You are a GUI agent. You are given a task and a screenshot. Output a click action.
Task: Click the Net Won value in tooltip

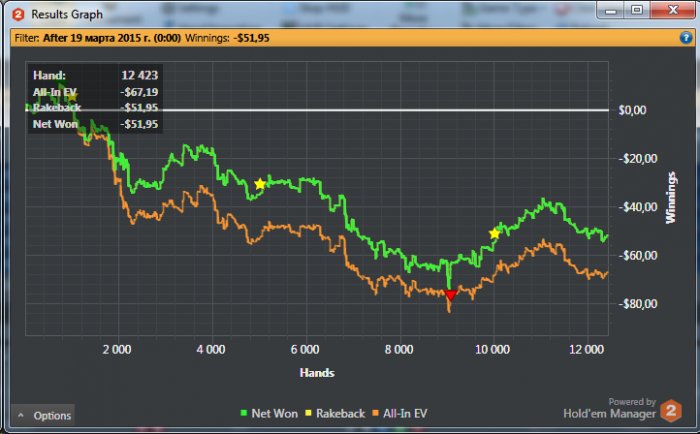(x=139, y=124)
